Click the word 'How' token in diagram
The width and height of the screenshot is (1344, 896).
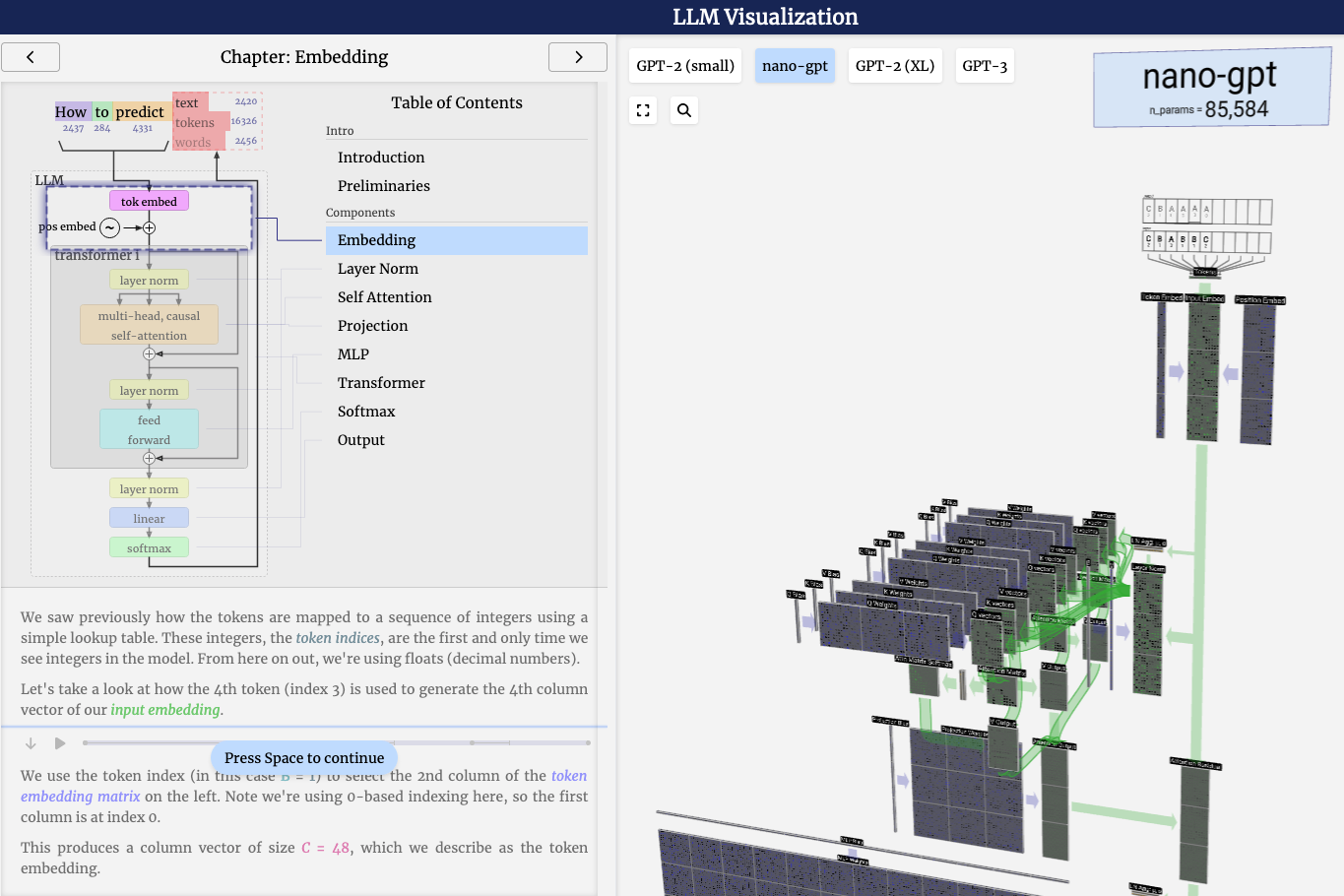coord(71,112)
